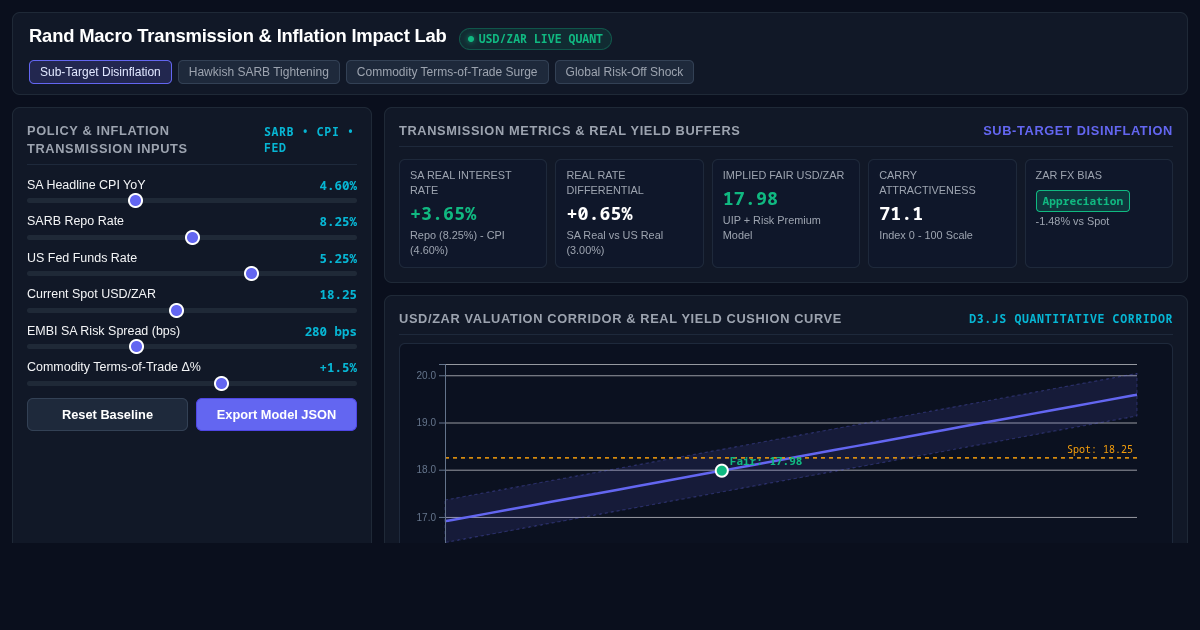Click the SA Real Interest Rate card
The width and height of the screenshot is (1200, 630).
pos(473,213)
